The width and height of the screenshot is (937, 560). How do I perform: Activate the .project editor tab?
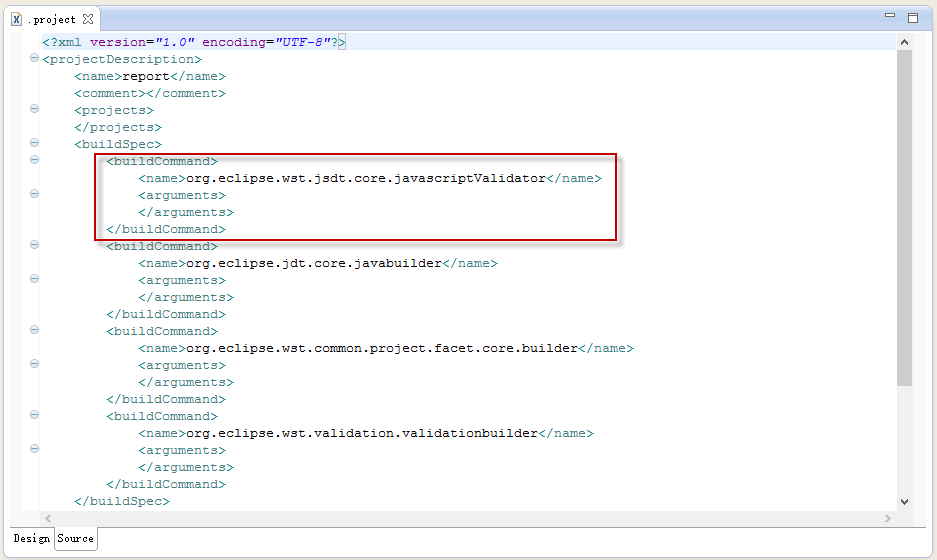(52, 19)
